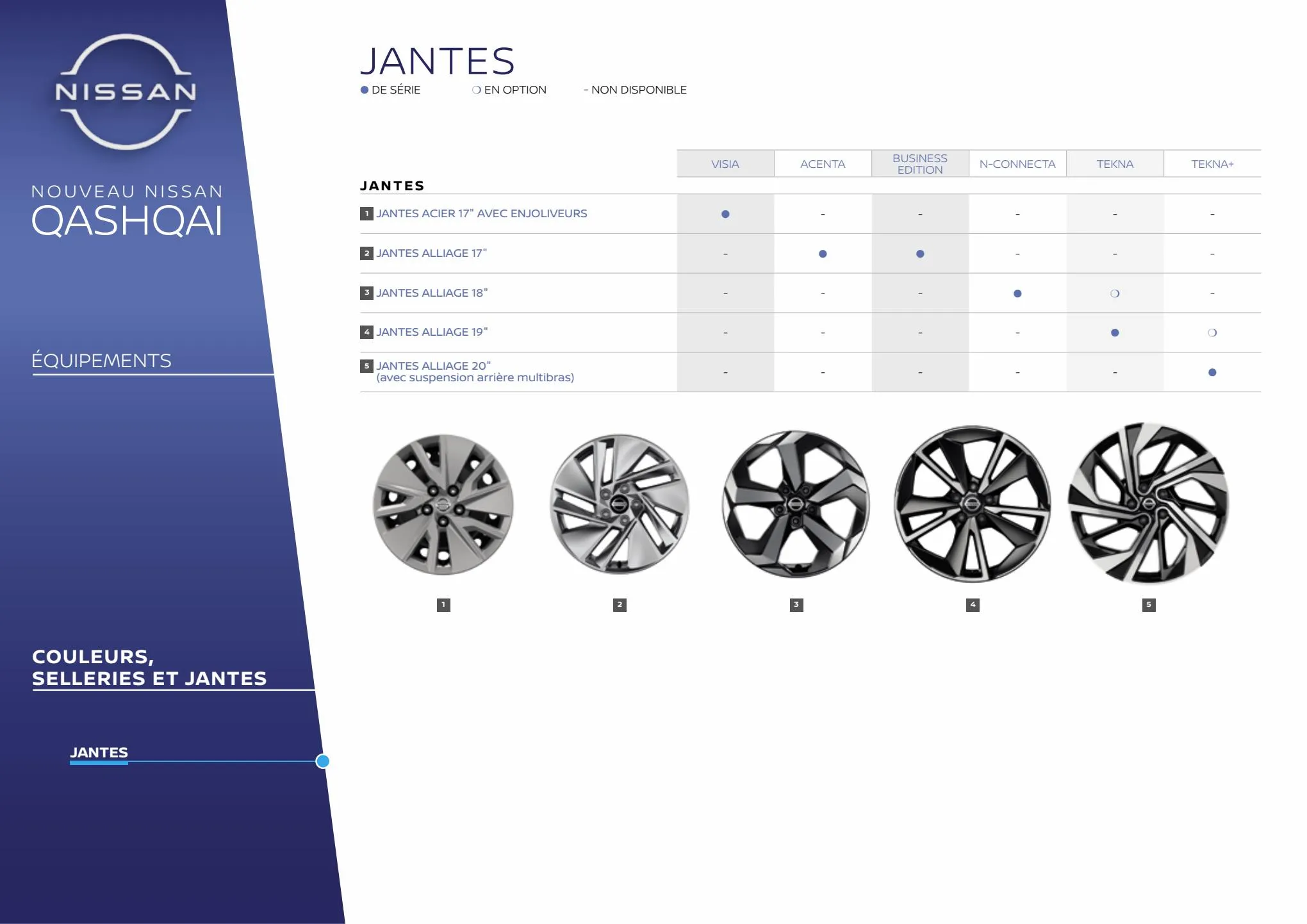Click option circle for alloy 18" on TEKNA
Screen dimensions: 1307x924
[1115, 293]
